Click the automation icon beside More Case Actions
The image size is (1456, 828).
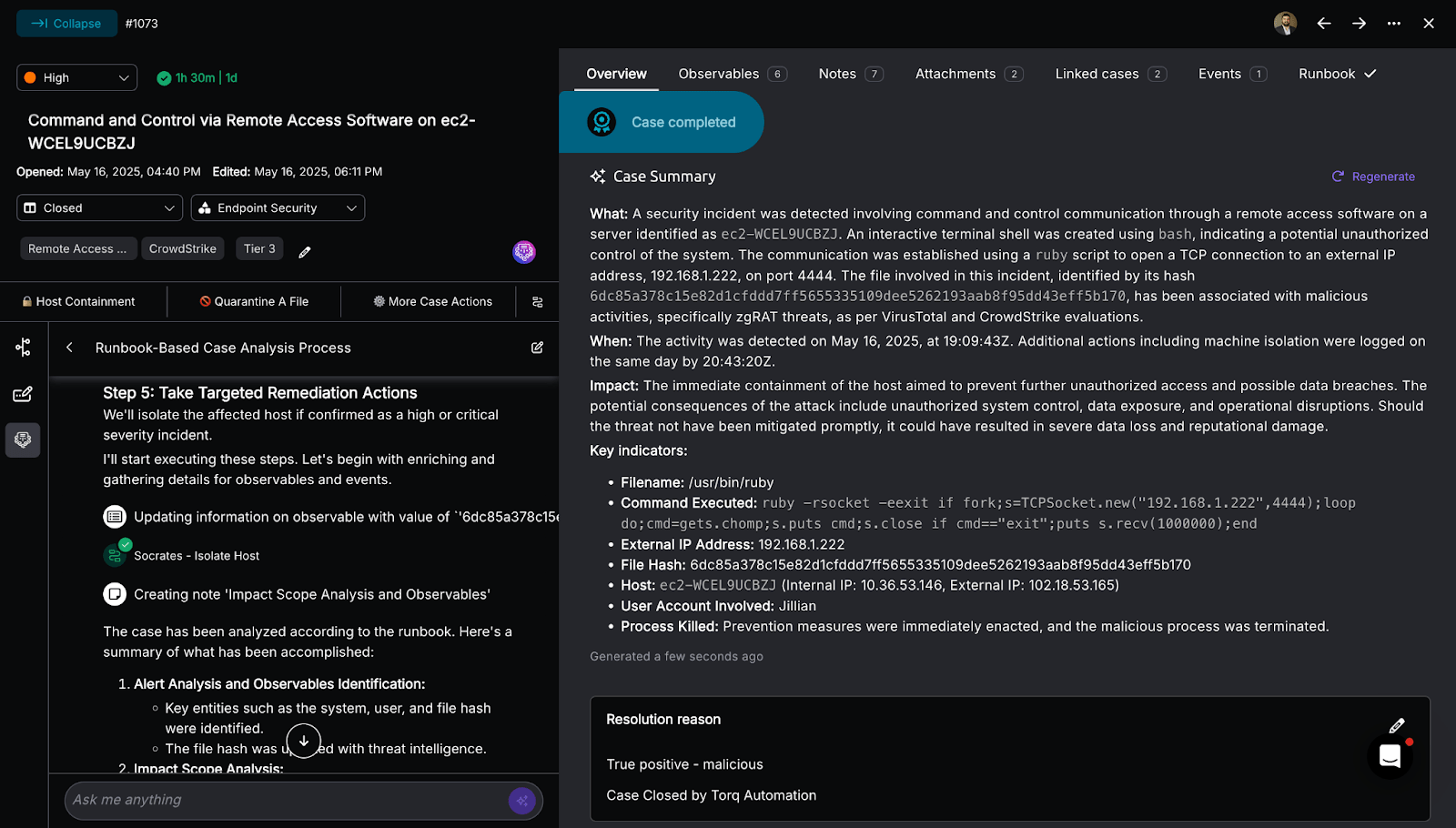point(537,301)
